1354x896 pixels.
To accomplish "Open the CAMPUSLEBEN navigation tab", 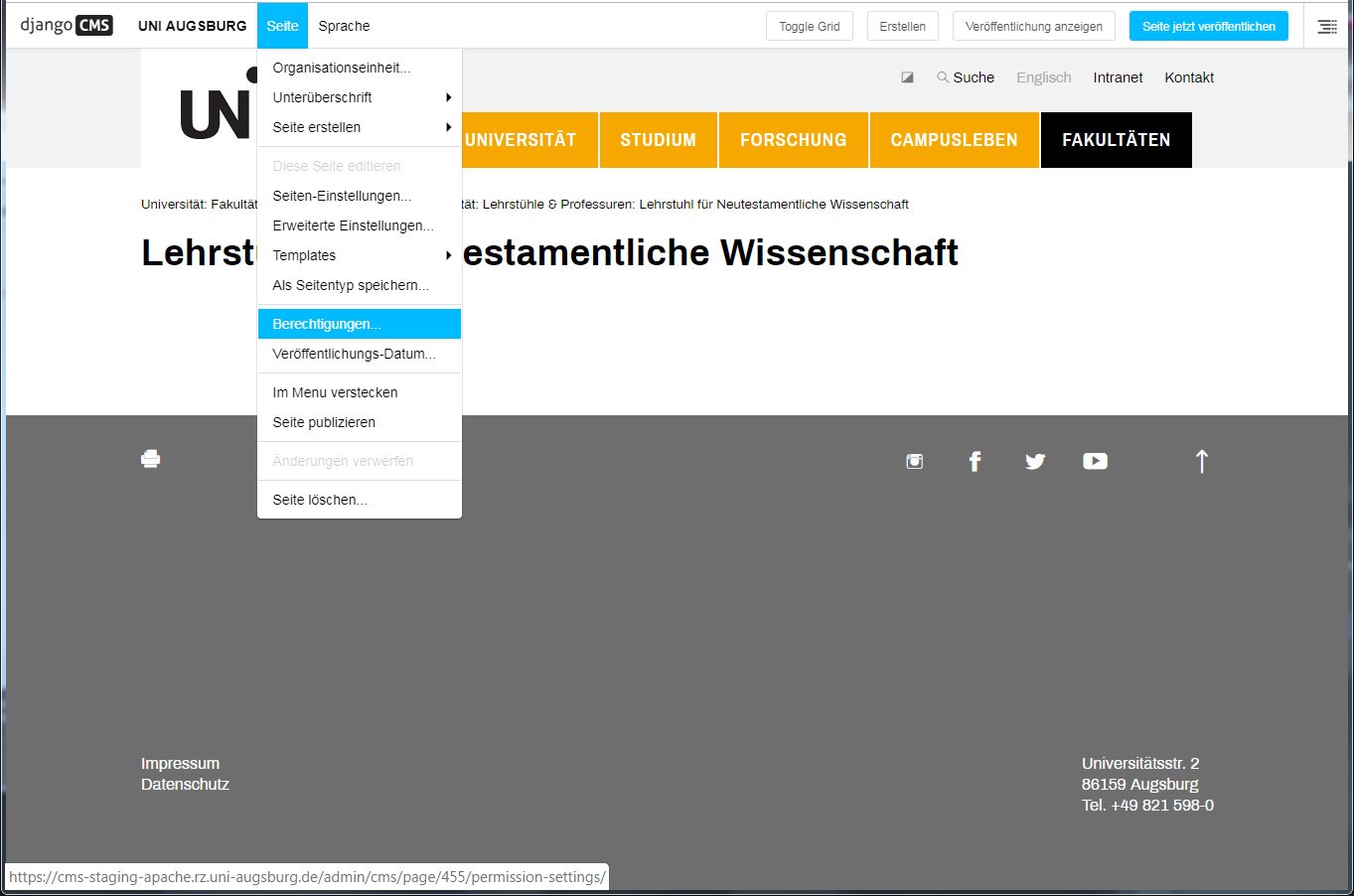I will point(955,140).
